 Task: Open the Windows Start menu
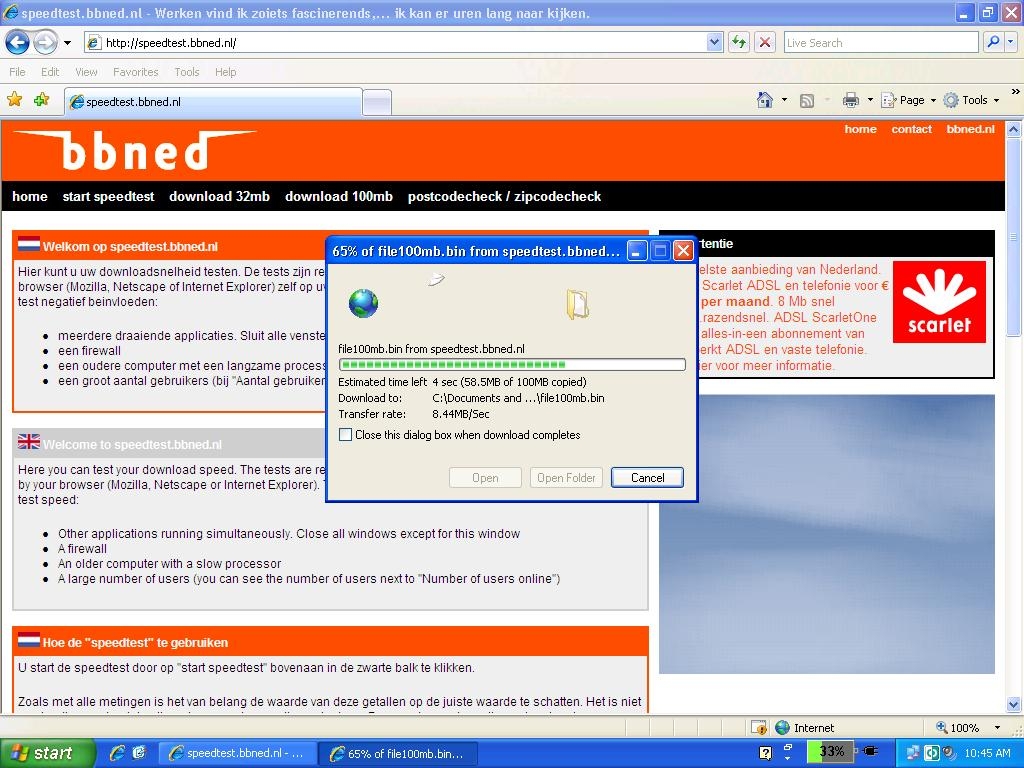click(x=46, y=754)
